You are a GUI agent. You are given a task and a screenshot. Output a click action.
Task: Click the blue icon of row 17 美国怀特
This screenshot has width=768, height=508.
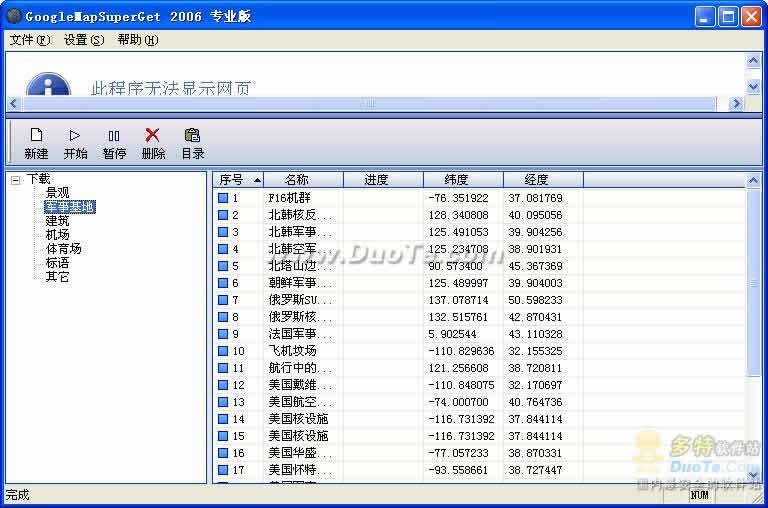[x=223, y=470]
